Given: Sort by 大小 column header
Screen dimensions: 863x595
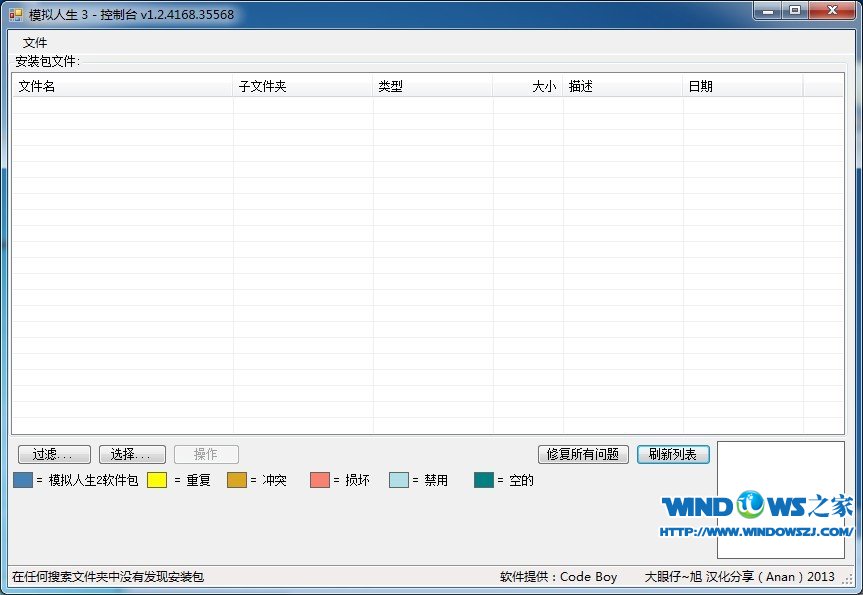Looking at the screenshot, I should 528,87.
